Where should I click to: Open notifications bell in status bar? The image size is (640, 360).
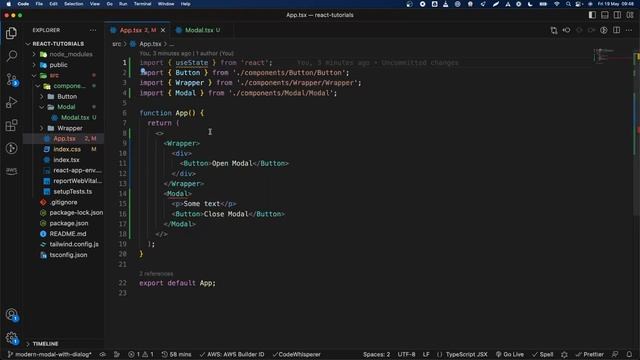coord(629,354)
